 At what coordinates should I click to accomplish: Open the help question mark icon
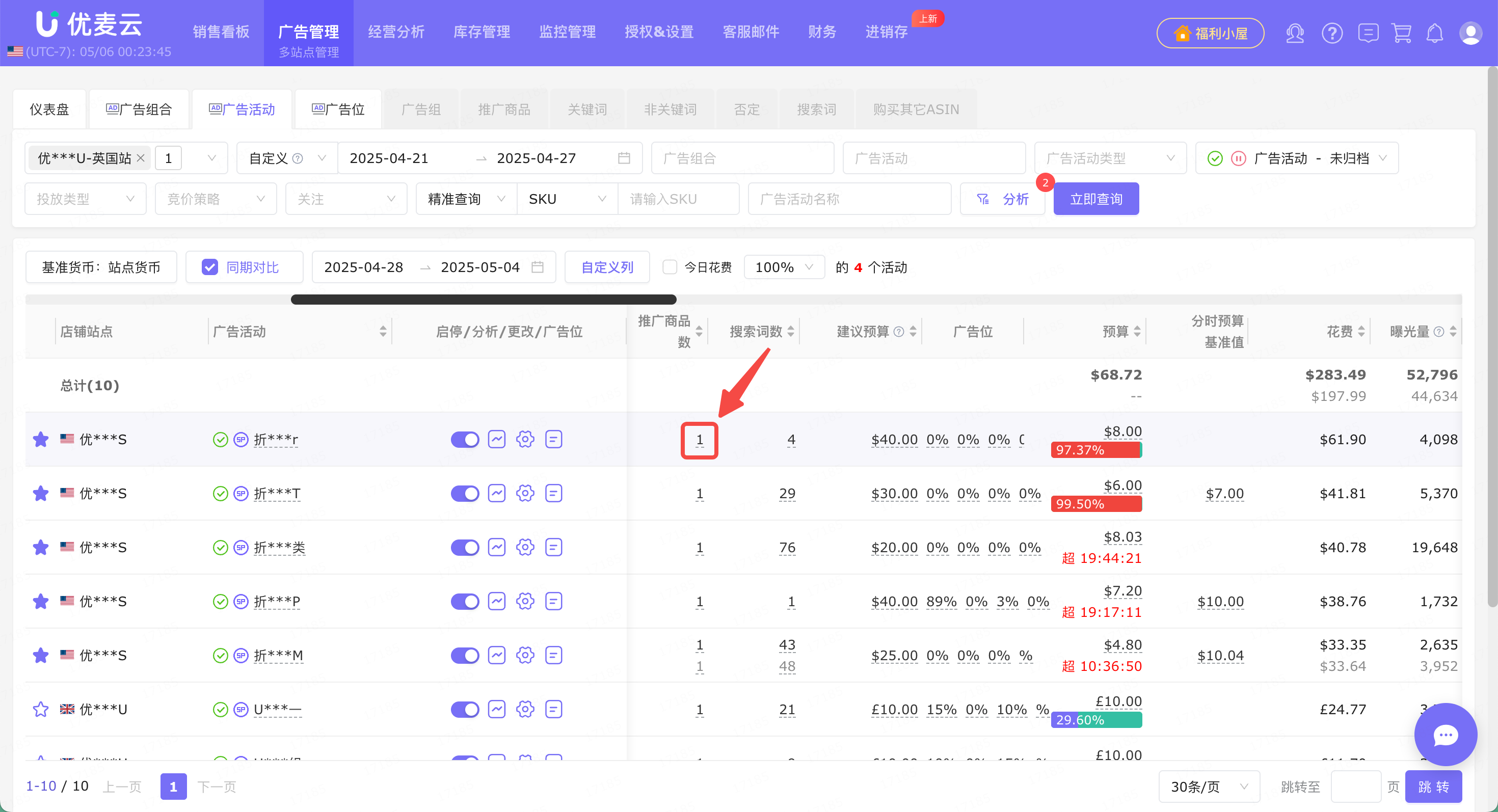click(1332, 33)
